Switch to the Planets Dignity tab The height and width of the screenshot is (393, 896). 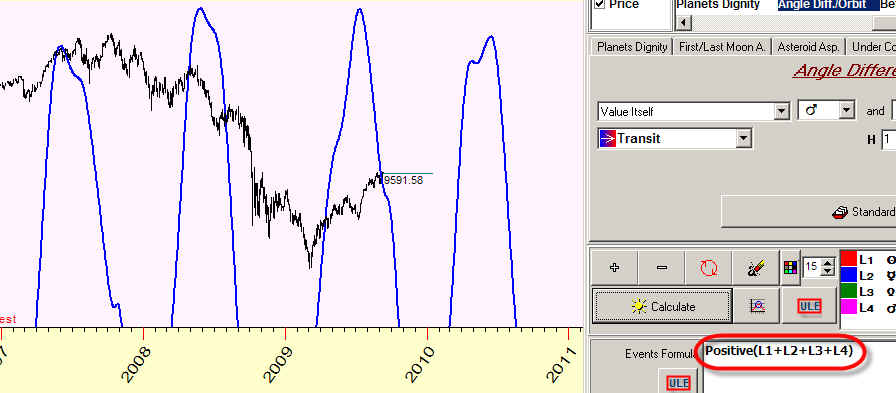pyautogui.click(x=632, y=47)
